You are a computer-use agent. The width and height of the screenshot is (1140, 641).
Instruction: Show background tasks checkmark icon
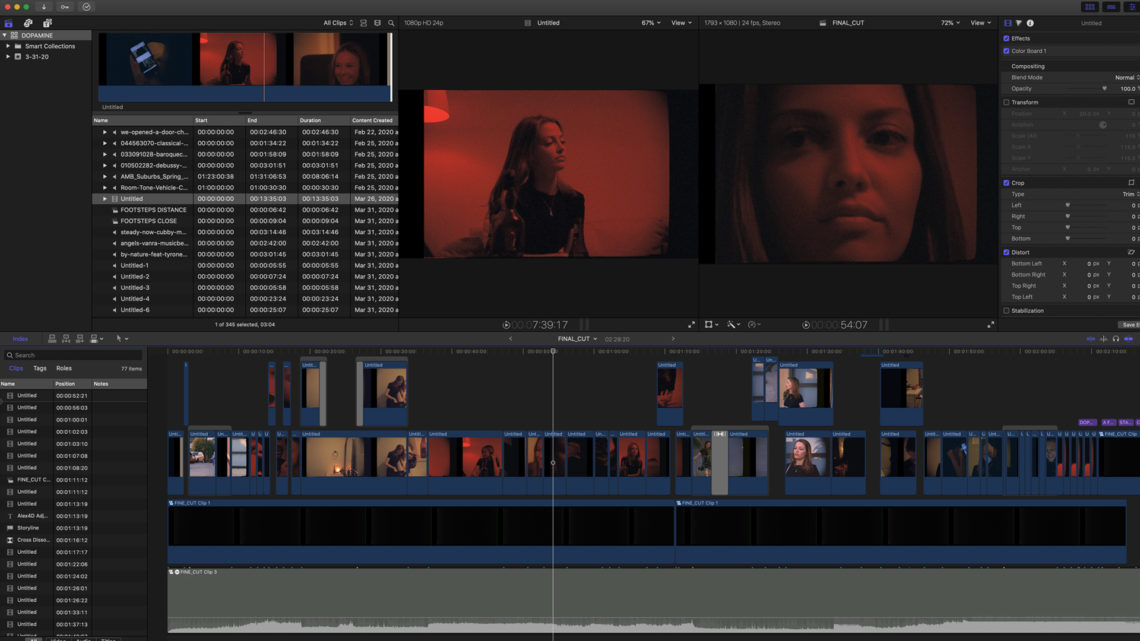(x=86, y=7)
